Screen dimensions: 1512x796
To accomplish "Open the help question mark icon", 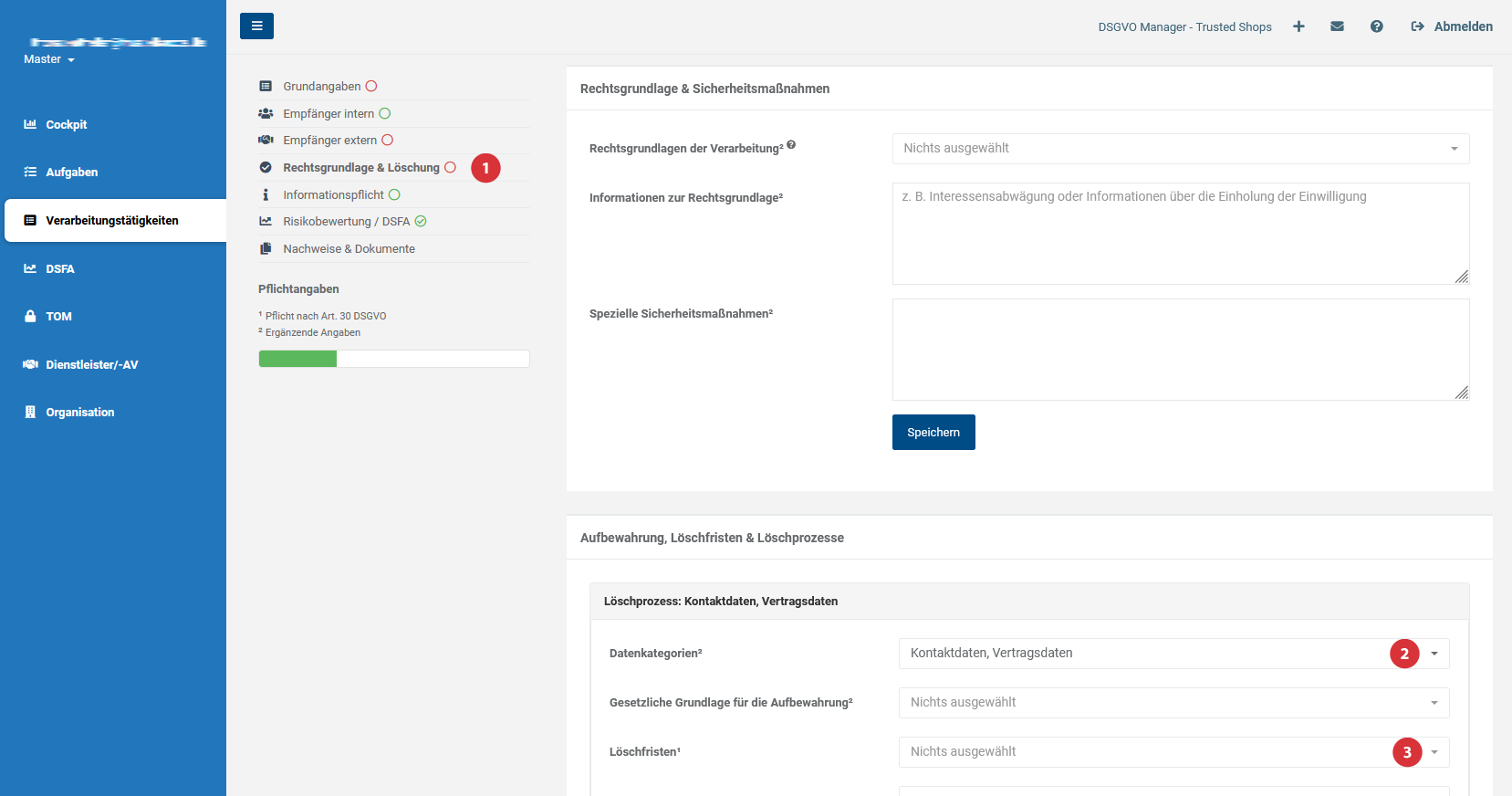I will [x=1376, y=26].
